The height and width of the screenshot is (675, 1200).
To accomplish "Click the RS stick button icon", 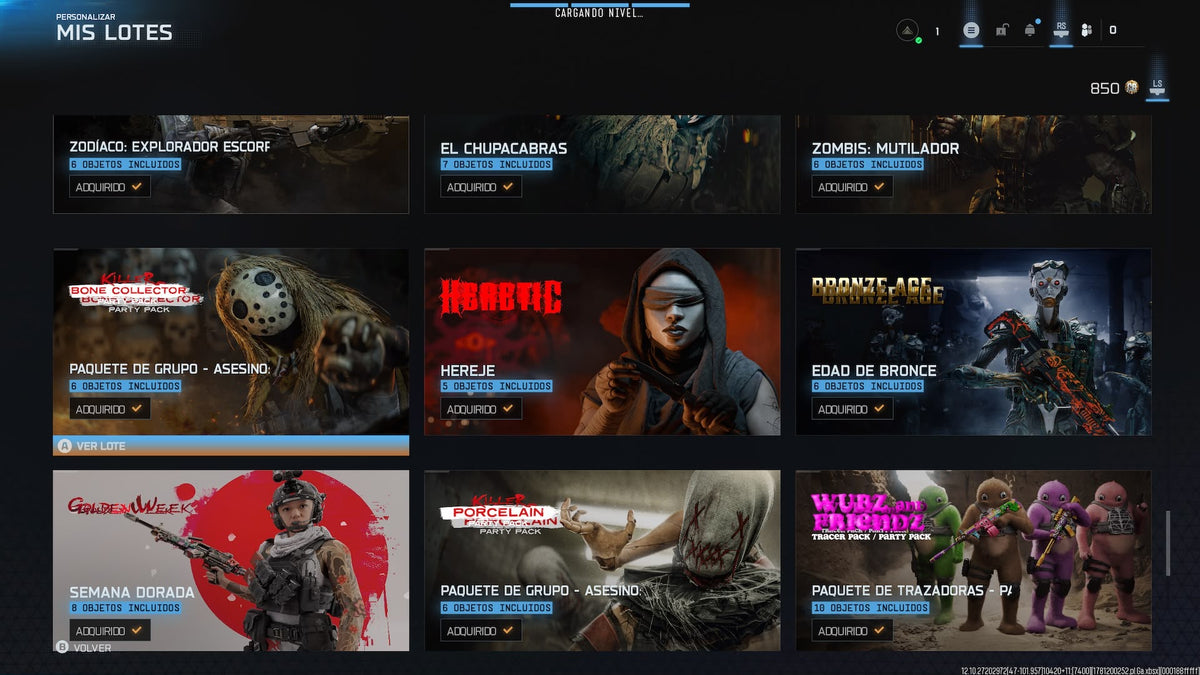I will click(x=1061, y=30).
